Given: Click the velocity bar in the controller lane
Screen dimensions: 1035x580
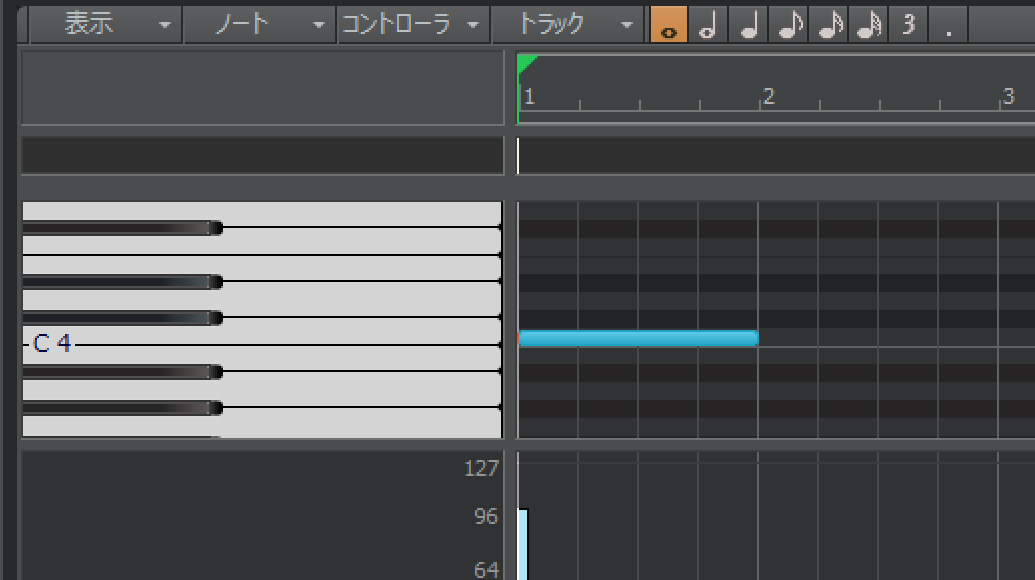Looking at the screenshot, I should pyautogui.click(x=522, y=545).
